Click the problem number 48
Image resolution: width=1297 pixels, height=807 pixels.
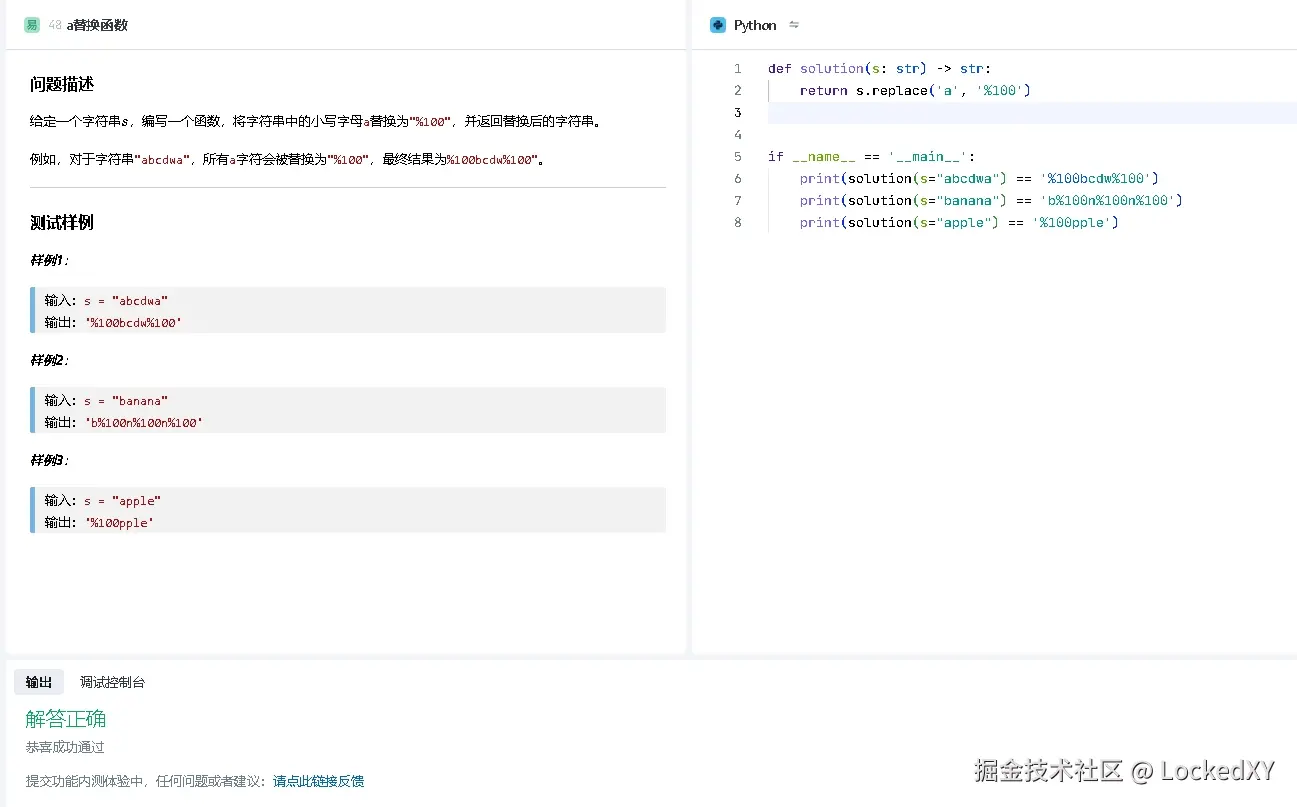[x=55, y=25]
